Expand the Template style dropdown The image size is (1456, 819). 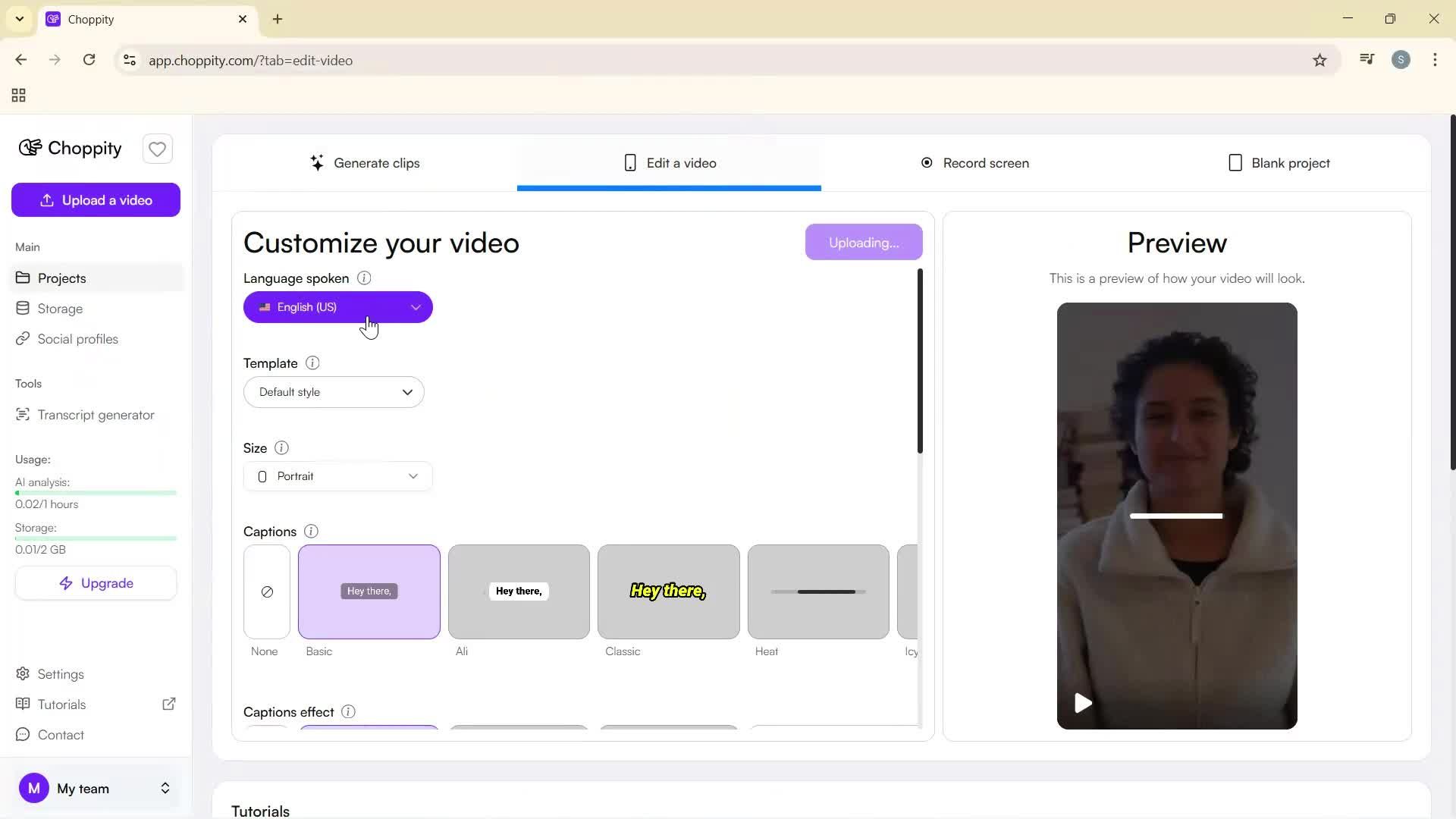334,392
